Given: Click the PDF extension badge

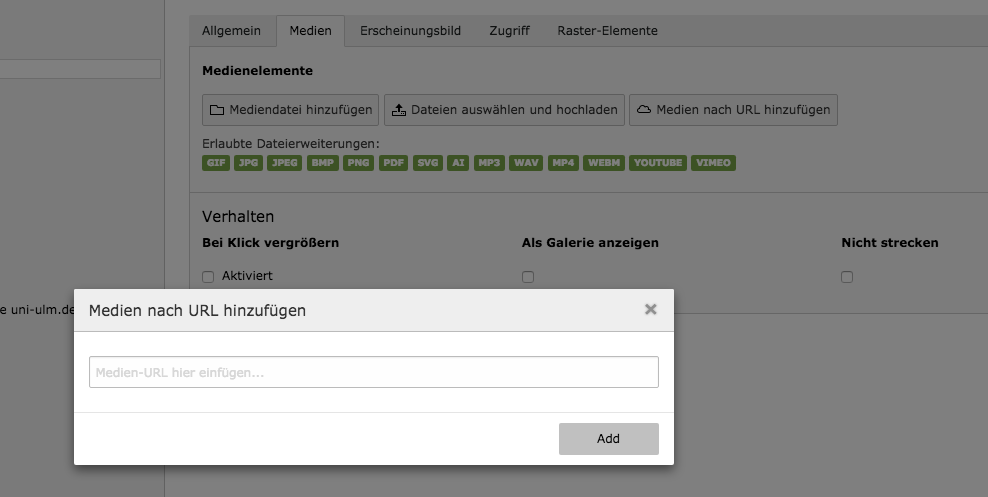Looking at the screenshot, I should (x=394, y=163).
